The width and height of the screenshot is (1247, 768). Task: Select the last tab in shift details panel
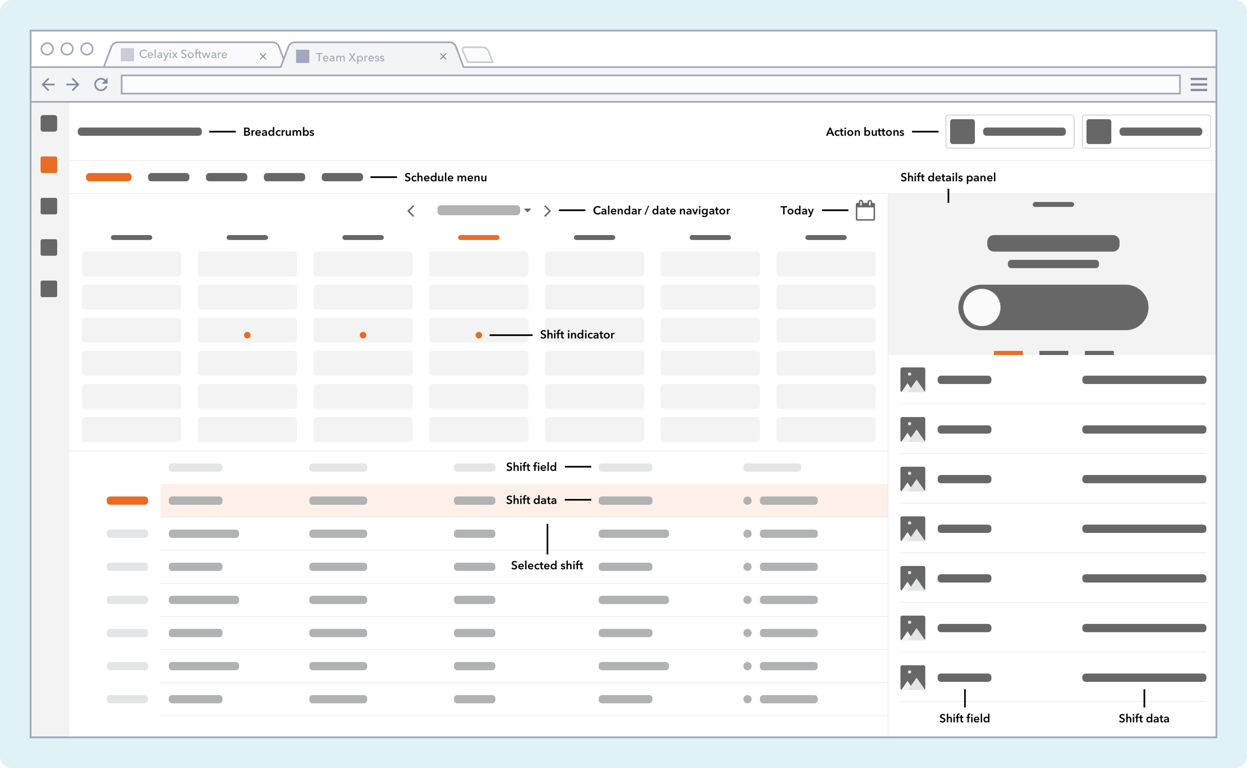point(1099,353)
